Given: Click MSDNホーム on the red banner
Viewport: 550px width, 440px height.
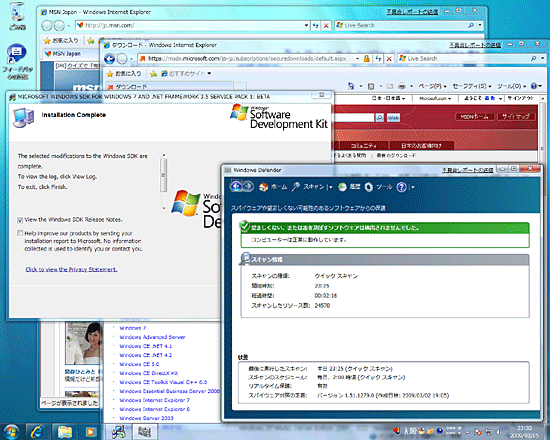Looking at the screenshot, I should click(474, 116).
